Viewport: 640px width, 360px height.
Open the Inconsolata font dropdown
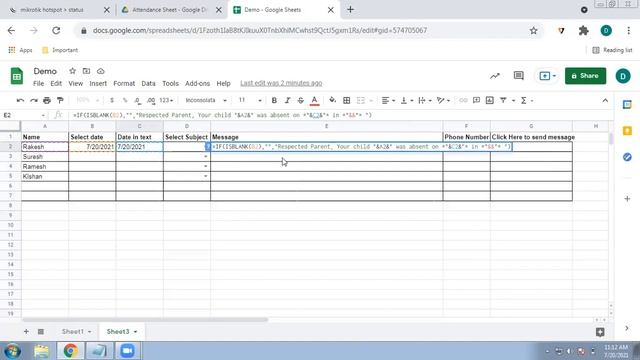[206, 100]
